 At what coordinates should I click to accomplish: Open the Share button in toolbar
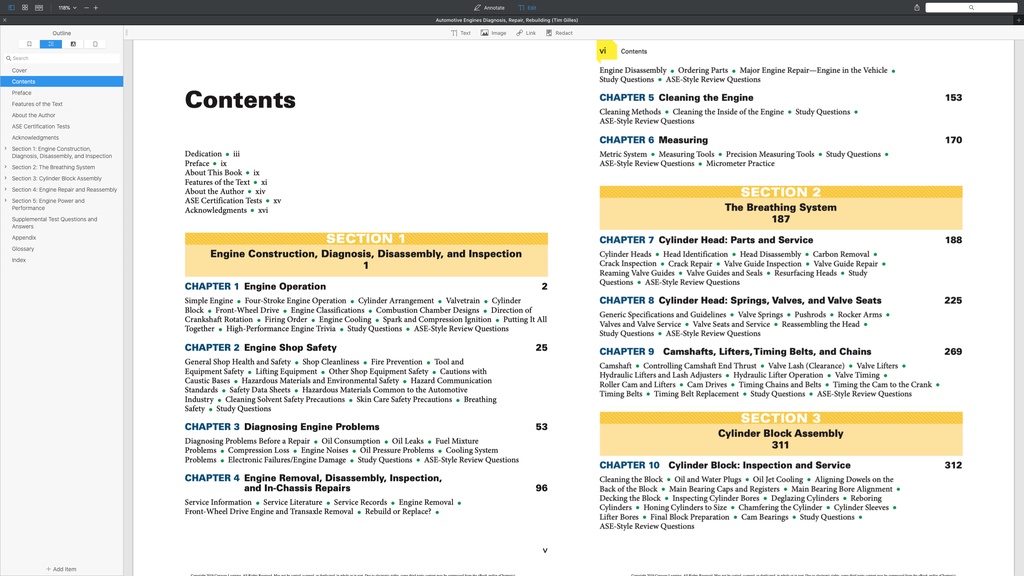point(918,7)
